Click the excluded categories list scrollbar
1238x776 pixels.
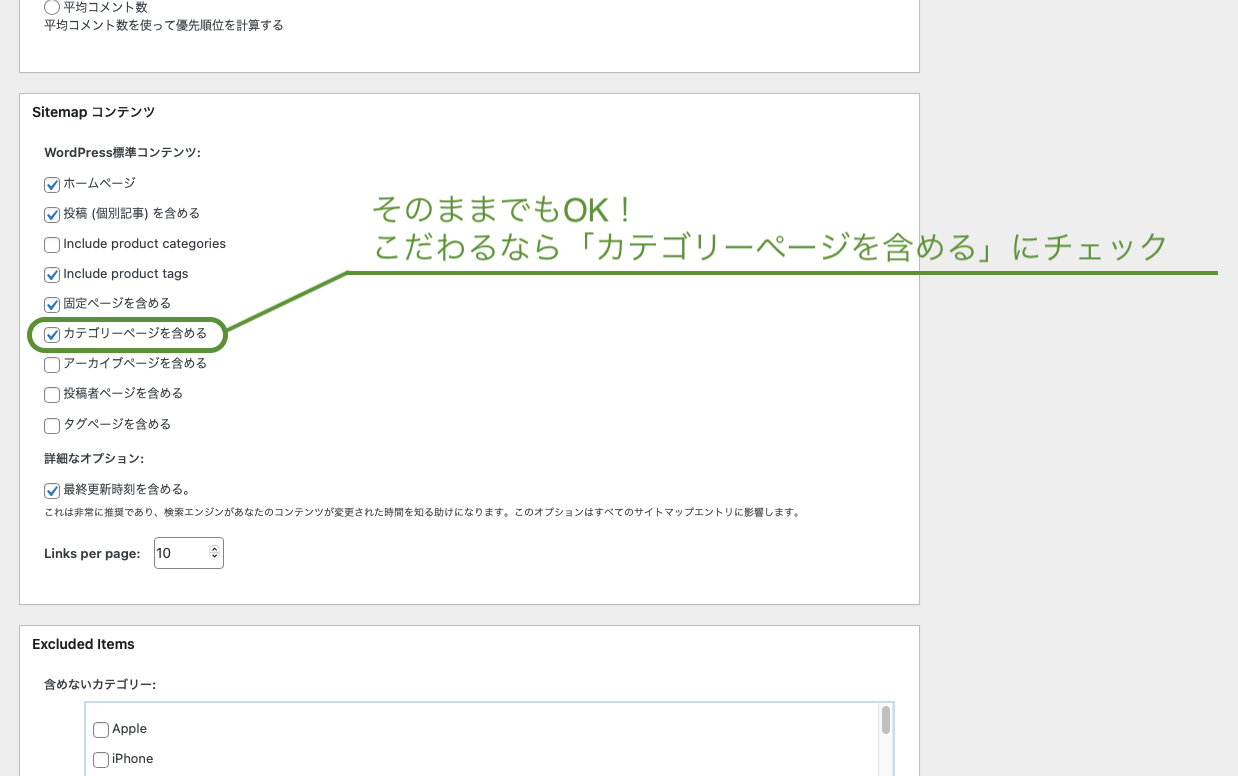(886, 720)
